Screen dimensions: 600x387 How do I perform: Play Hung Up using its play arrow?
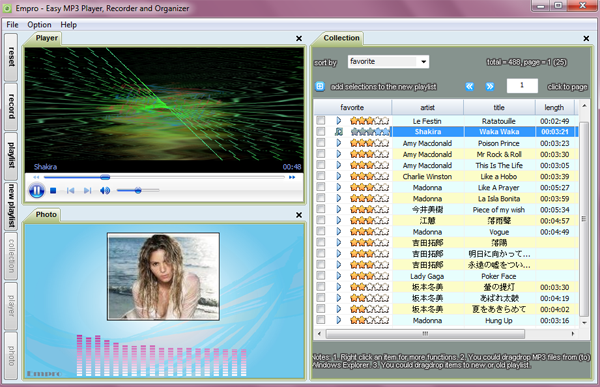pos(339,320)
